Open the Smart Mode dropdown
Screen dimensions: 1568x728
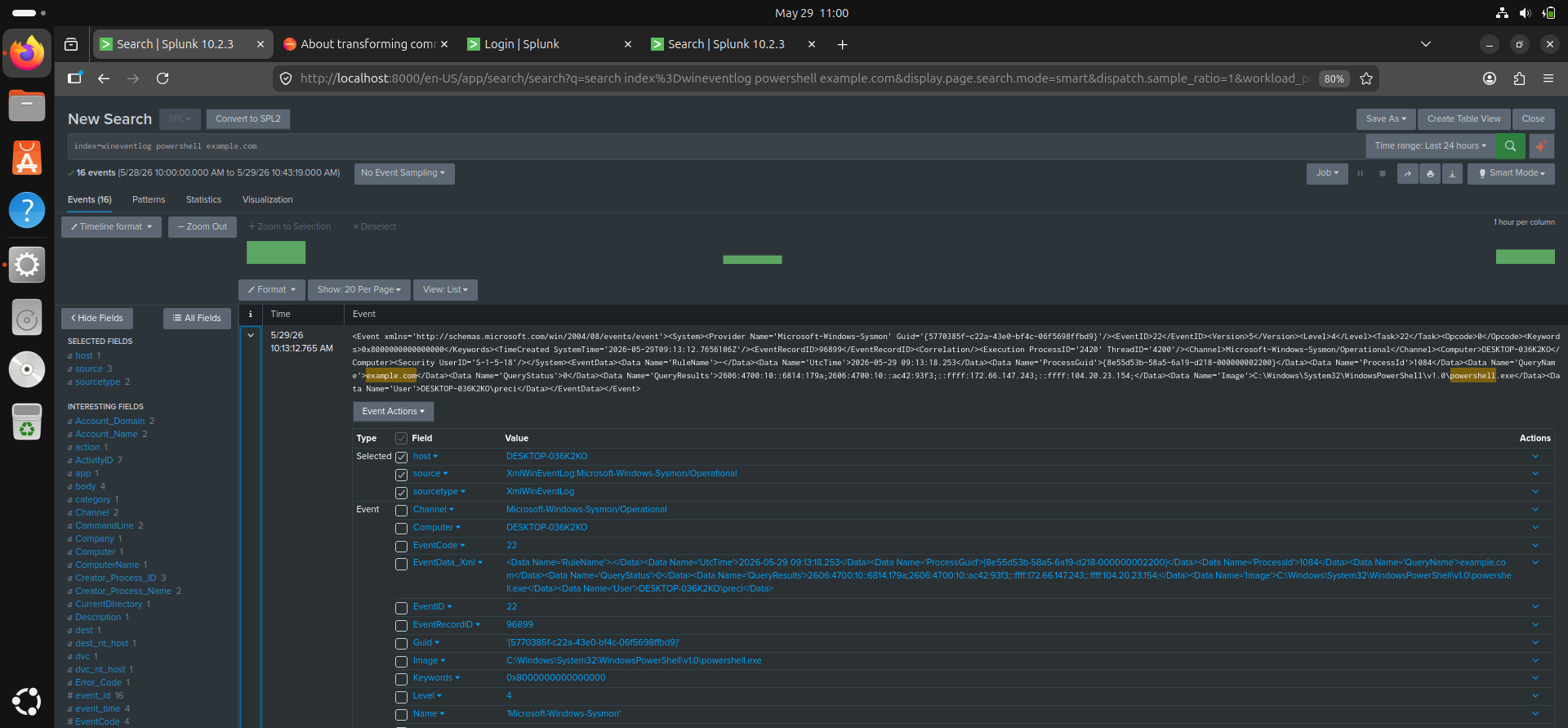tap(1511, 173)
